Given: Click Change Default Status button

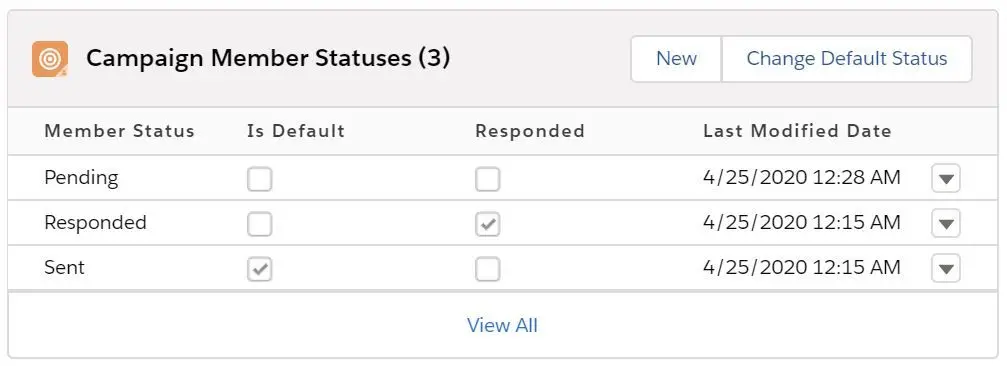Looking at the screenshot, I should point(846,59).
